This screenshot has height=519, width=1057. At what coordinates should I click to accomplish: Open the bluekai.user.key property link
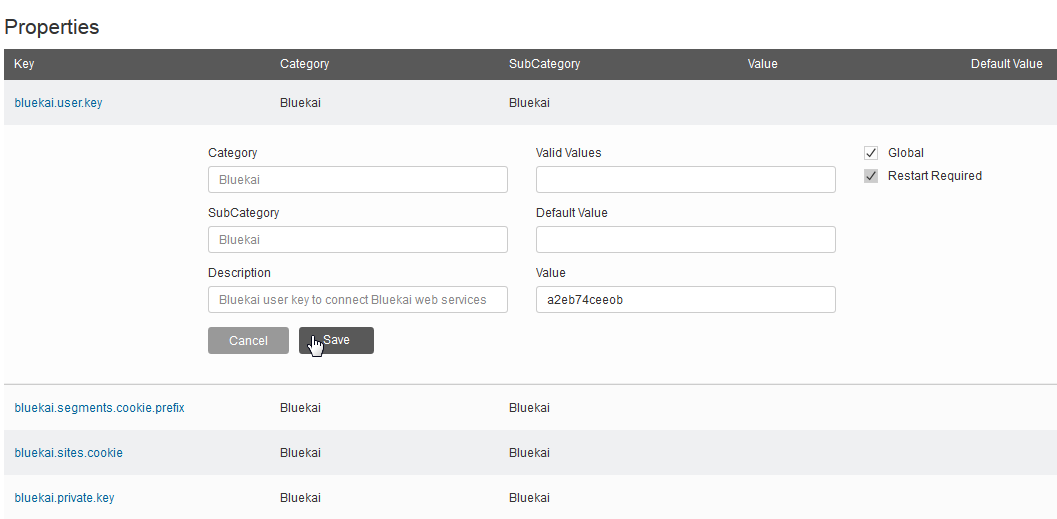(58, 103)
